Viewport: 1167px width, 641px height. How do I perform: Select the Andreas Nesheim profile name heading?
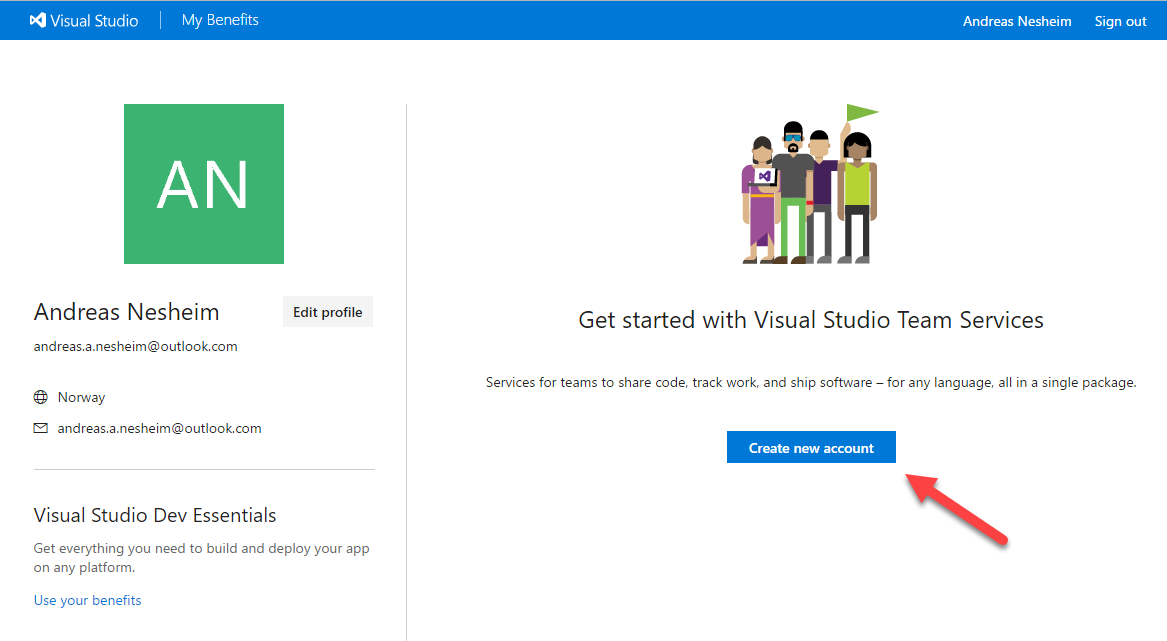pyautogui.click(x=127, y=312)
